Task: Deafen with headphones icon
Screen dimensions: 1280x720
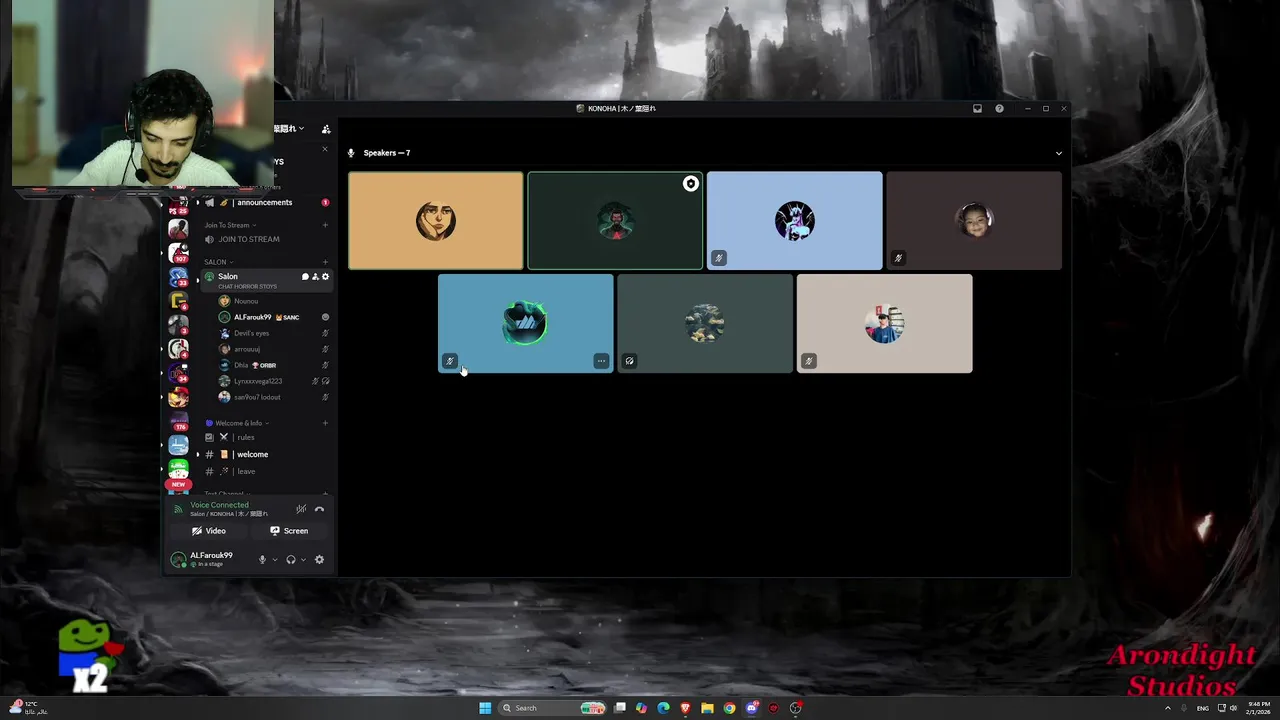Action: tap(291, 560)
